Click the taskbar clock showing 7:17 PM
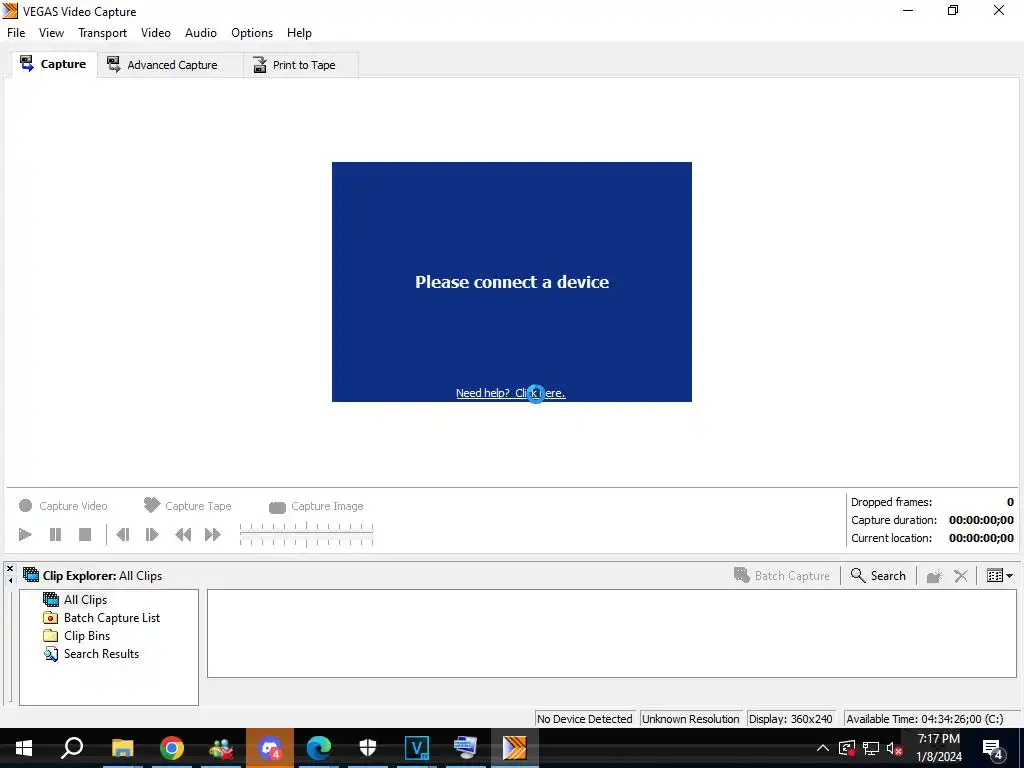 [938, 748]
